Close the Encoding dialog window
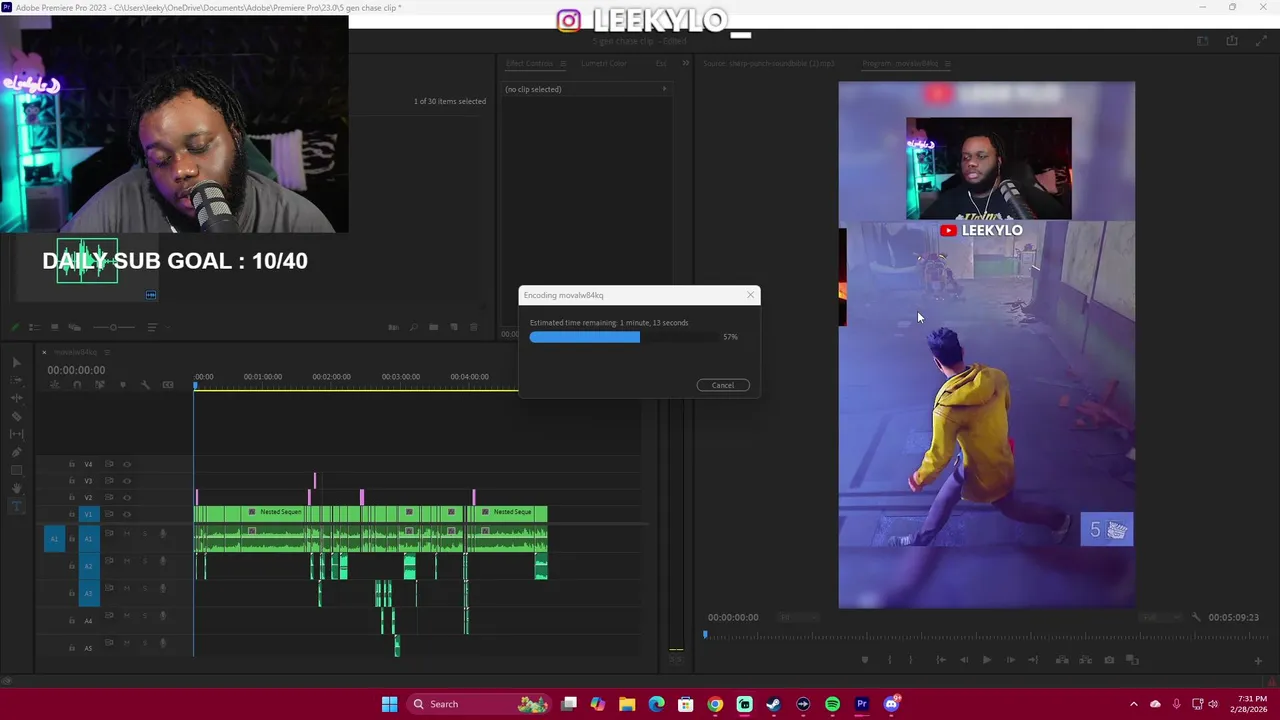Viewport: 1280px width, 720px height. (750, 295)
